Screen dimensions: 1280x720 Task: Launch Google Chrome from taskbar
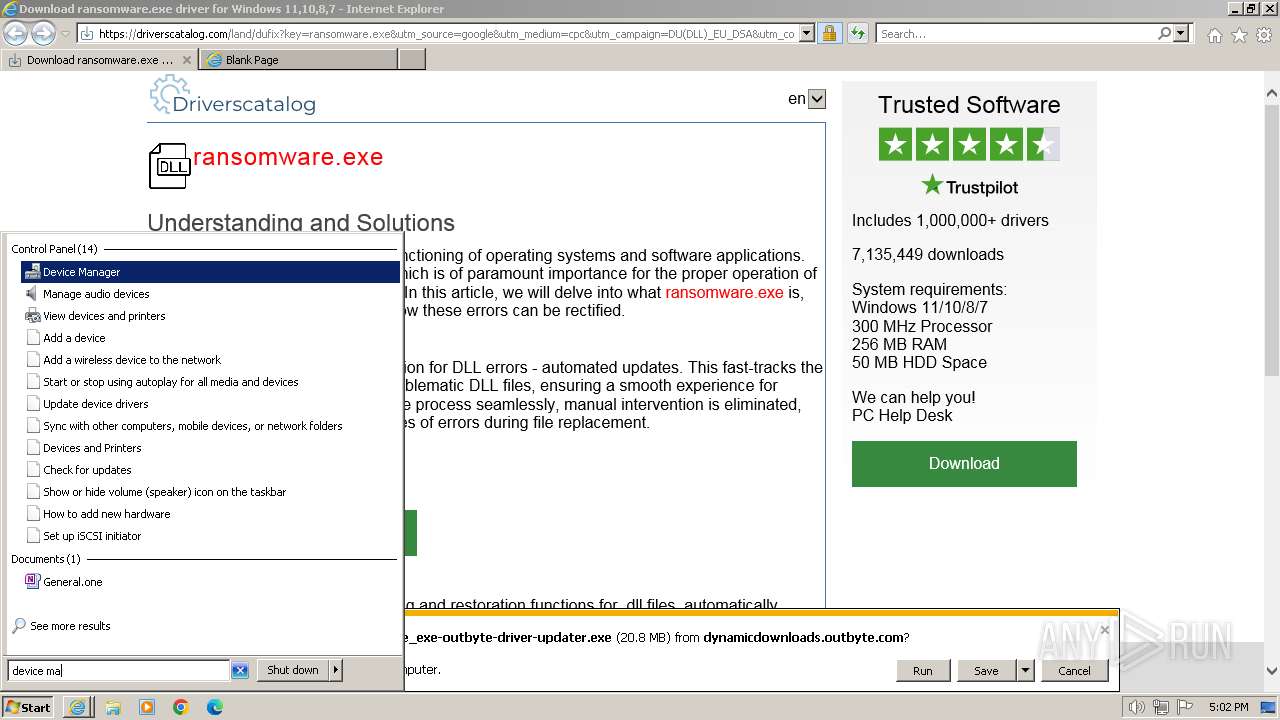pyautogui.click(x=181, y=707)
